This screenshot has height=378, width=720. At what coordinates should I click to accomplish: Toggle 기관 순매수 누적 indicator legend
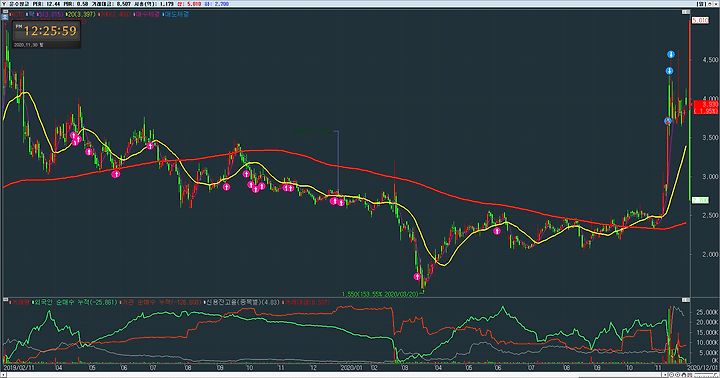(160, 302)
